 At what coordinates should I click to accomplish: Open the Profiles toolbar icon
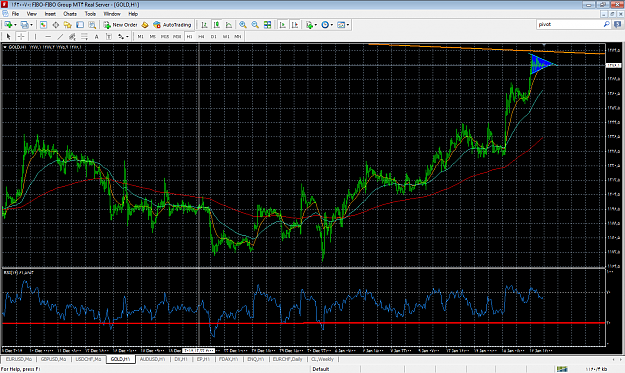pos(24,25)
